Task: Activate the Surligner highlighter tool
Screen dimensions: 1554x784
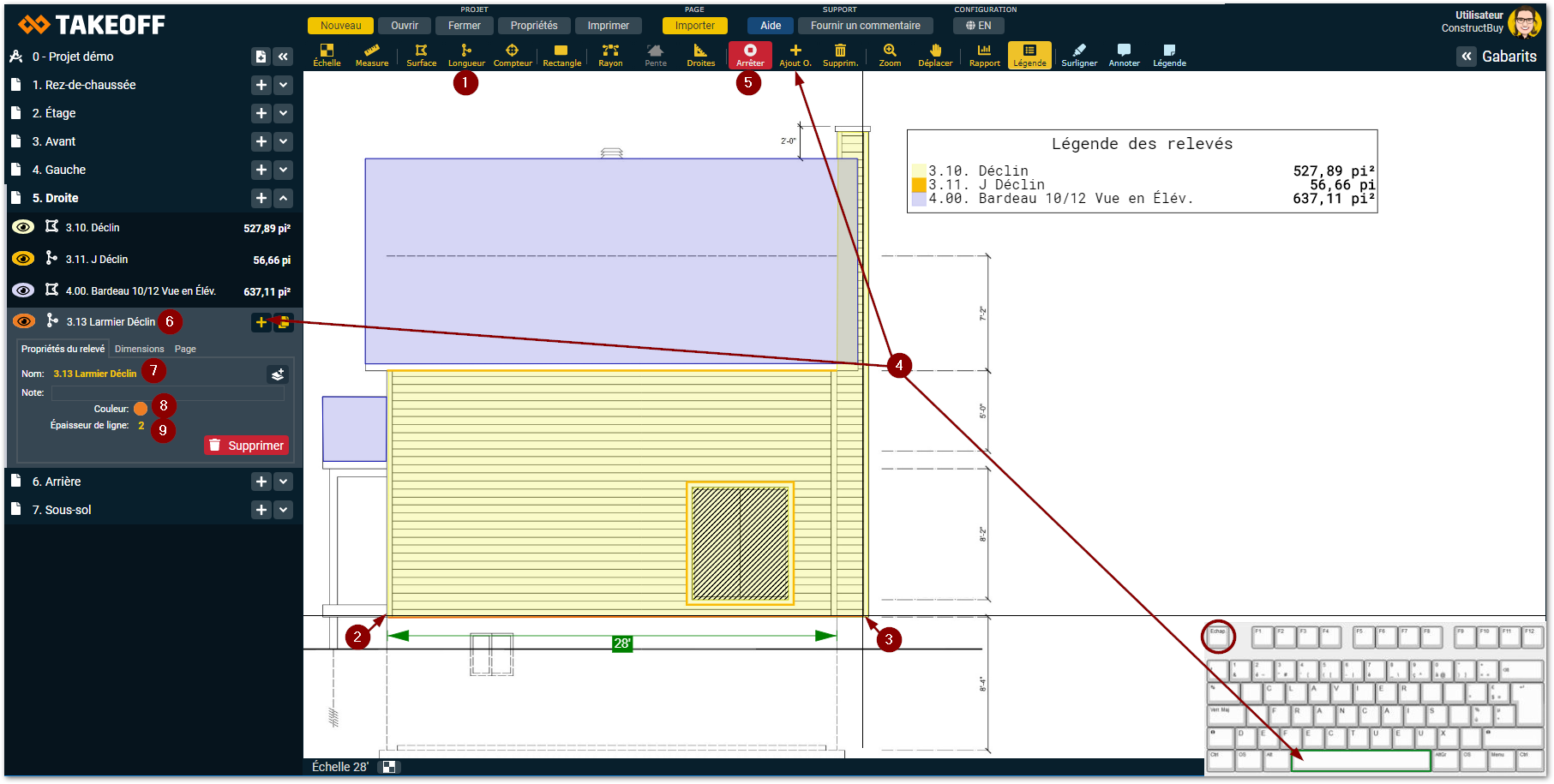Action: 1079,55
